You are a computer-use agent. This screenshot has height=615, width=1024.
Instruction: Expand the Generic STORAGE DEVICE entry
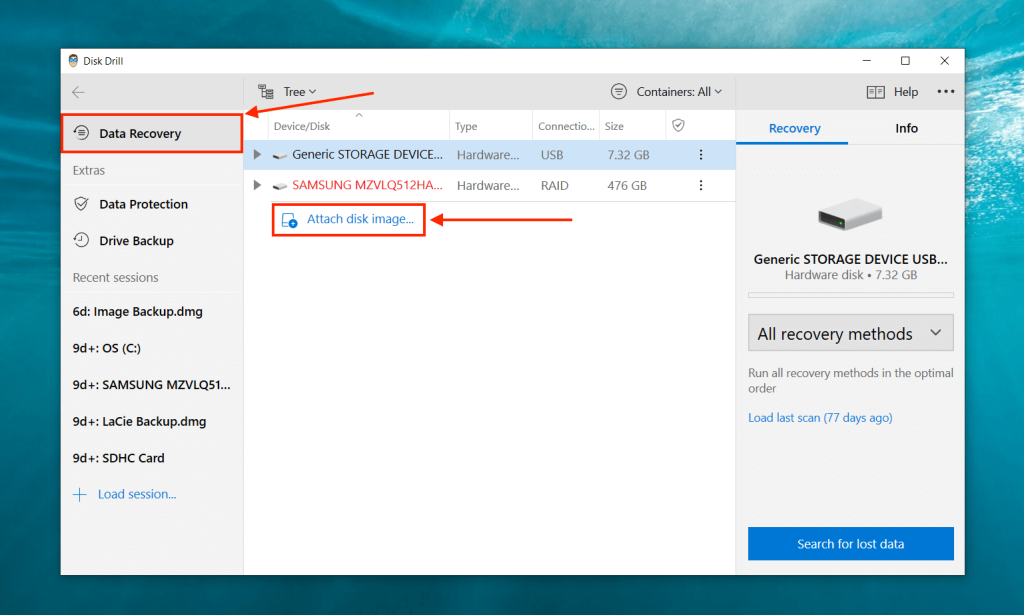[257, 155]
